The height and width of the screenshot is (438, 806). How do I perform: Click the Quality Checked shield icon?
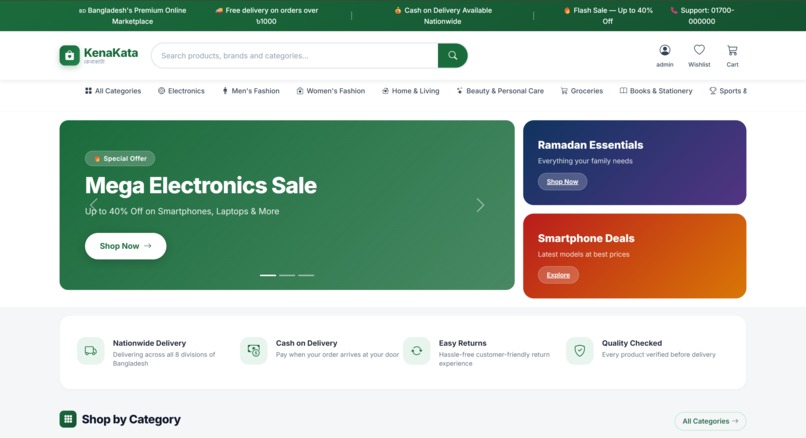pyautogui.click(x=579, y=351)
